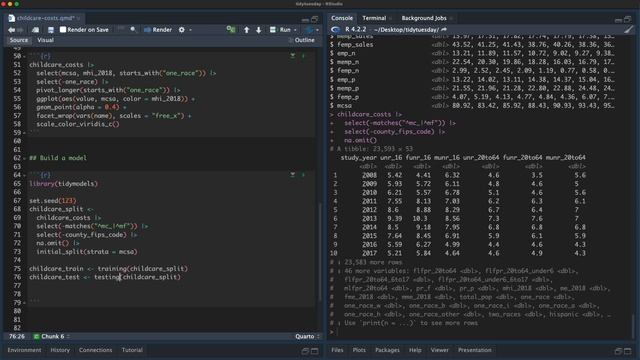The width and height of the screenshot is (640, 360).
Task: Go forward to next source location
Action: pyautogui.click(x=20, y=30)
